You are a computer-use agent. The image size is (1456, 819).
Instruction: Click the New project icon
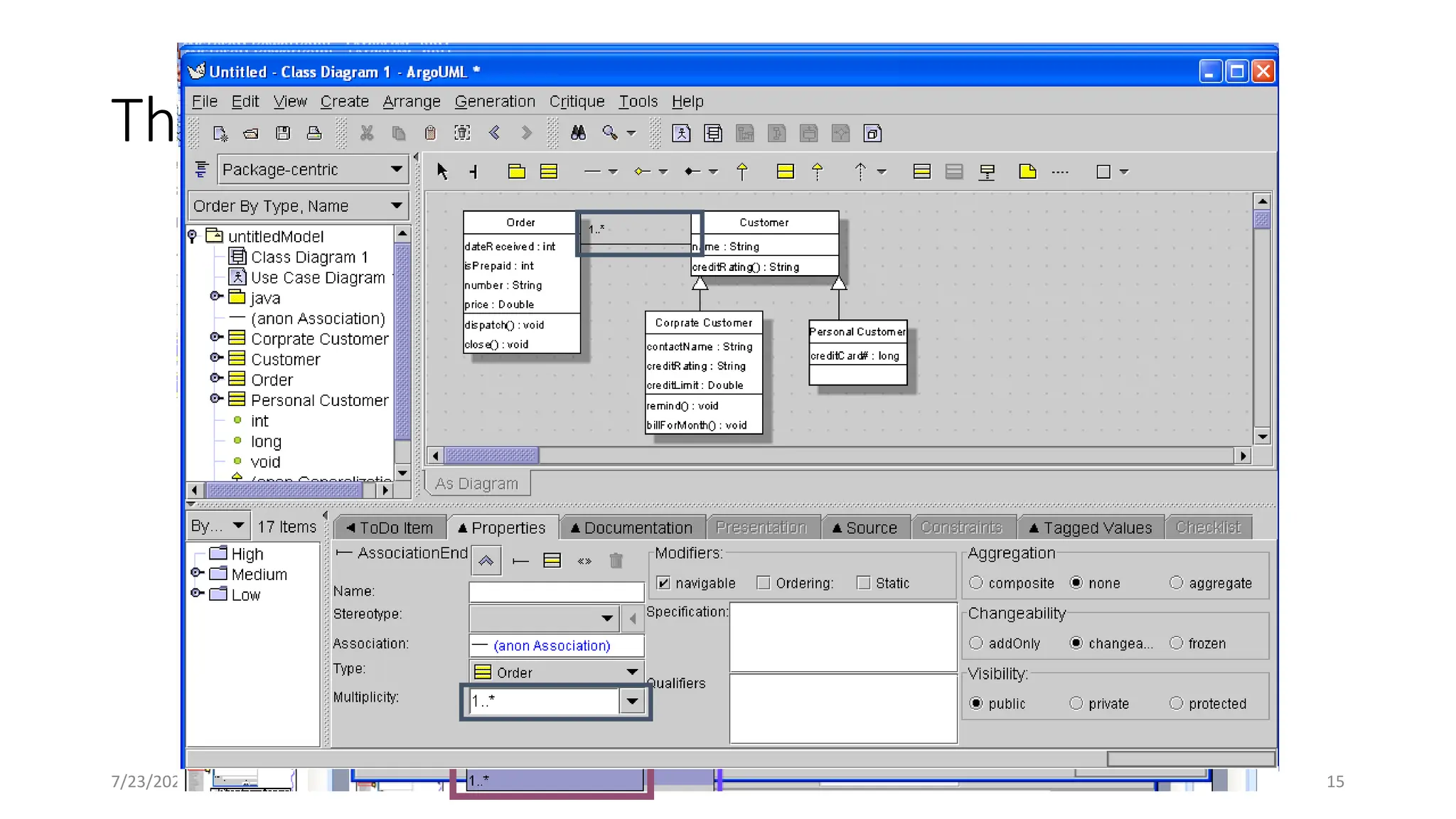220,133
